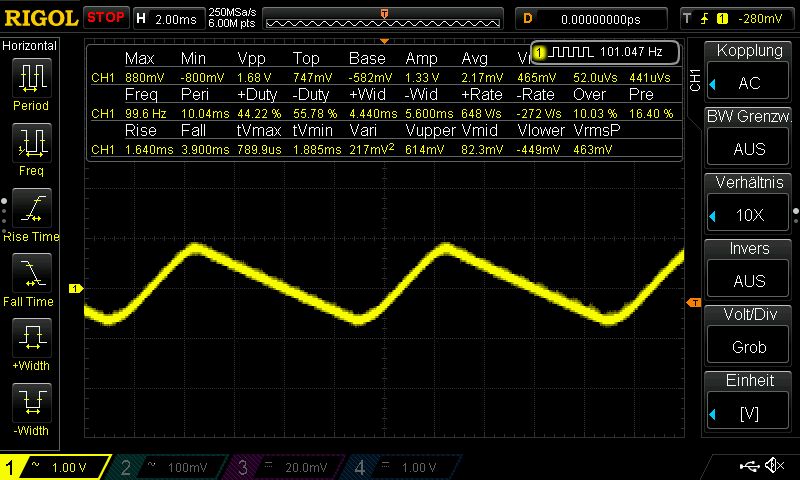Viewport: 800px width, 480px height.
Task: Click the Vari value 217mV²
Action: tap(372, 149)
